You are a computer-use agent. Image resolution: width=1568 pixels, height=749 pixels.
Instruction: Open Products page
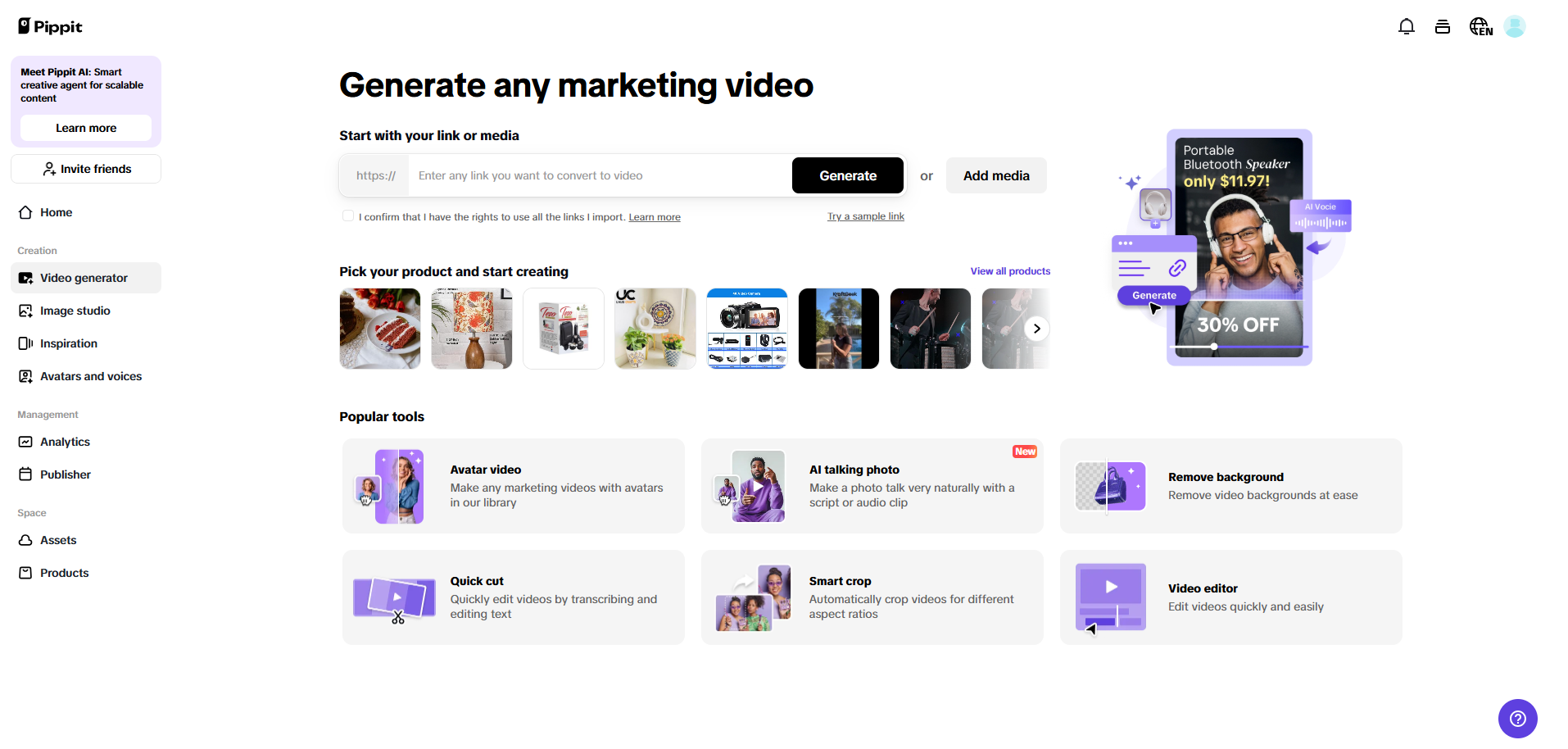pyautogui.click(x=86, y=573)
